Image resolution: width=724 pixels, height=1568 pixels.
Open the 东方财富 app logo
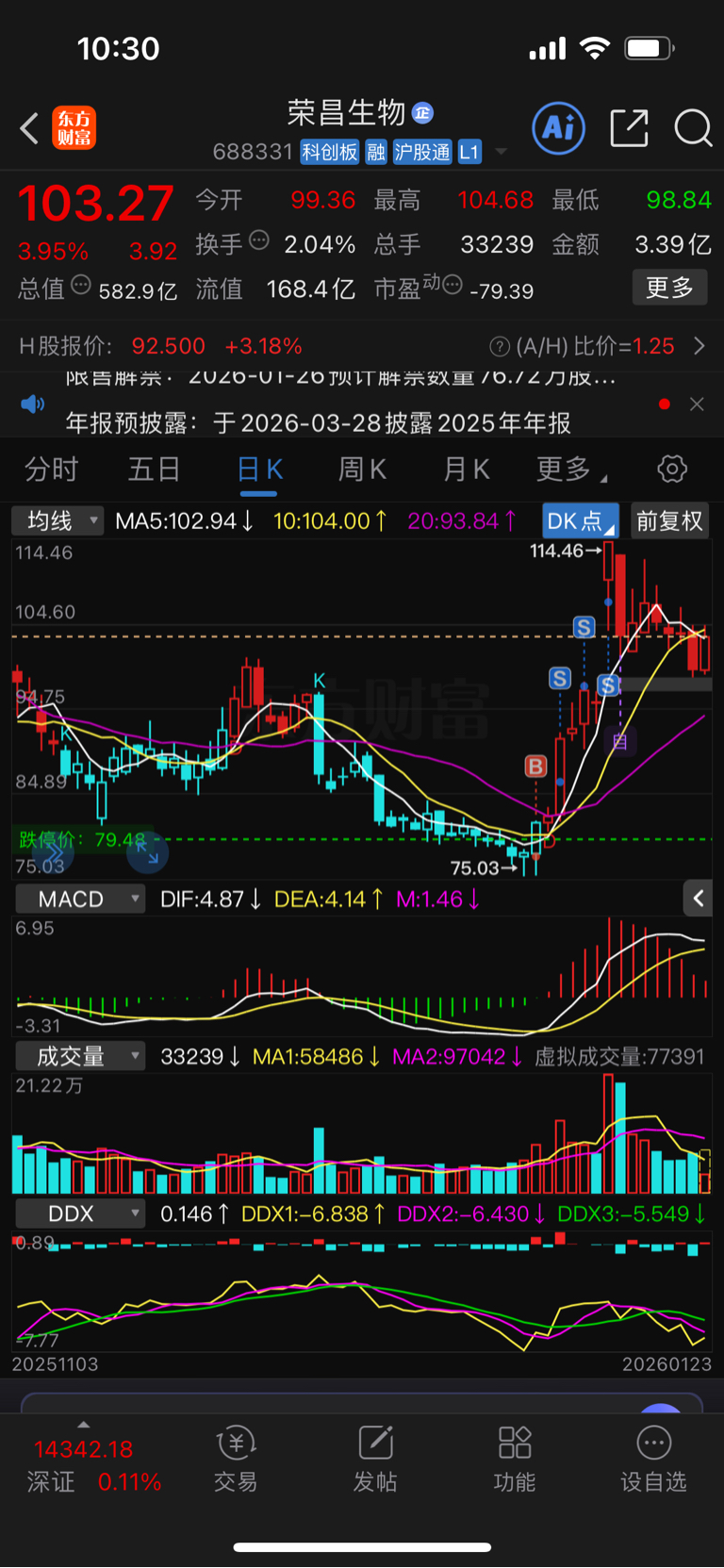[74, 128]
